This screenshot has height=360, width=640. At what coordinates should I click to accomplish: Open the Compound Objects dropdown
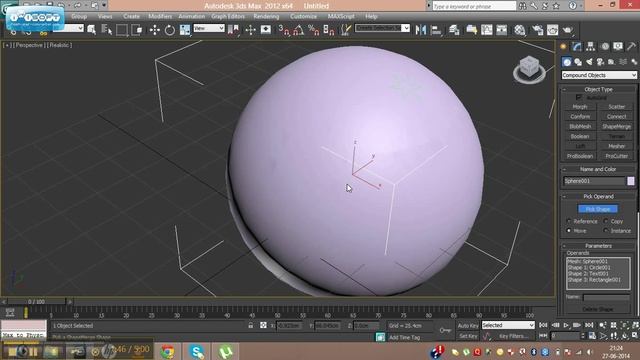click(599, 75)
